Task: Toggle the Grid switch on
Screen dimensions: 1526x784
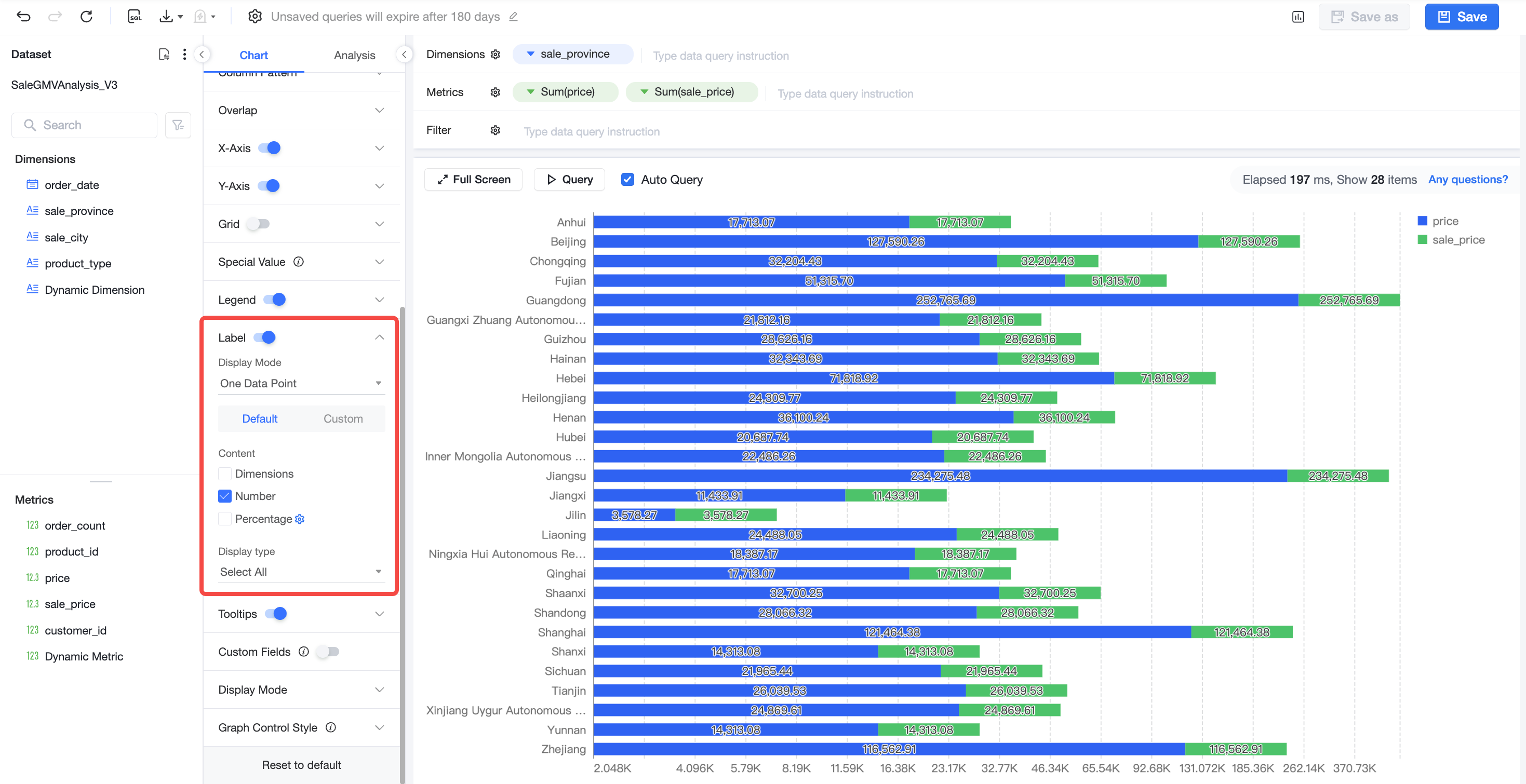Action: pos(258,224)
